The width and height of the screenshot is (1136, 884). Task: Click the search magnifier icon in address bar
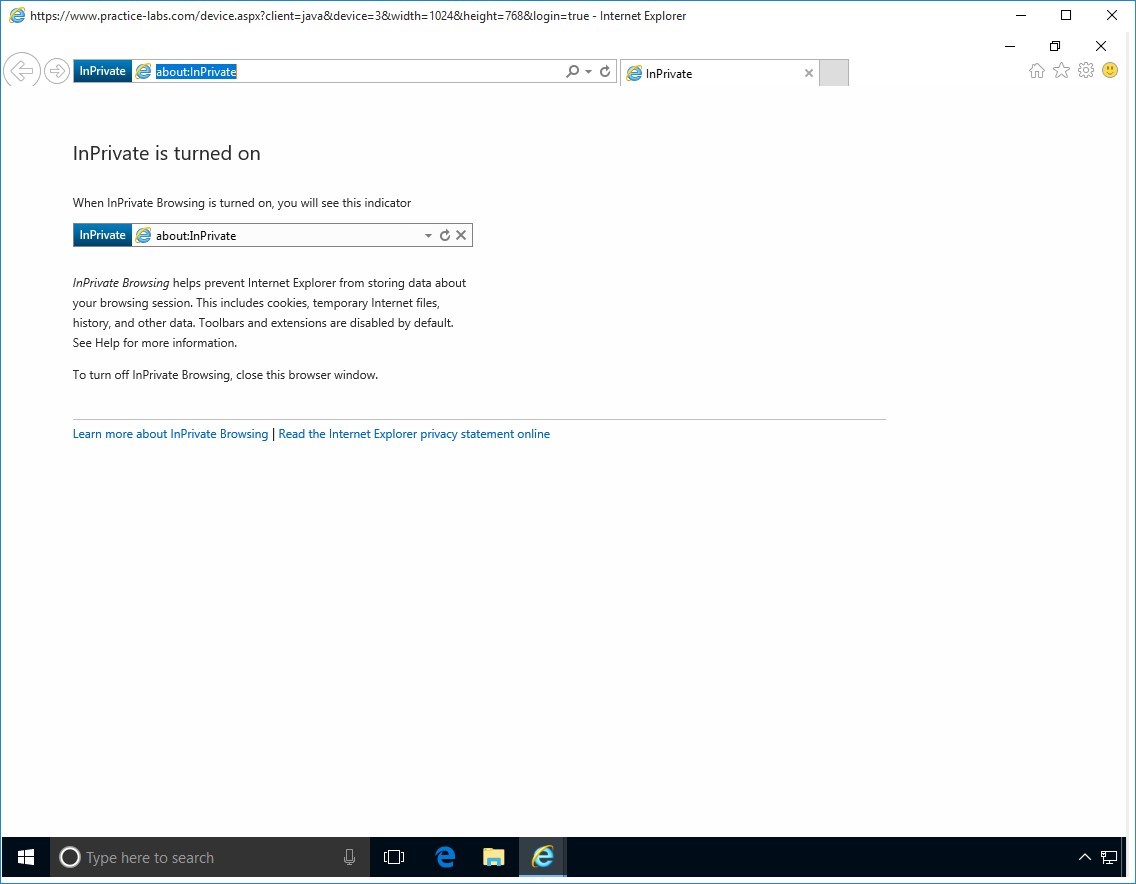click(572, 72)
